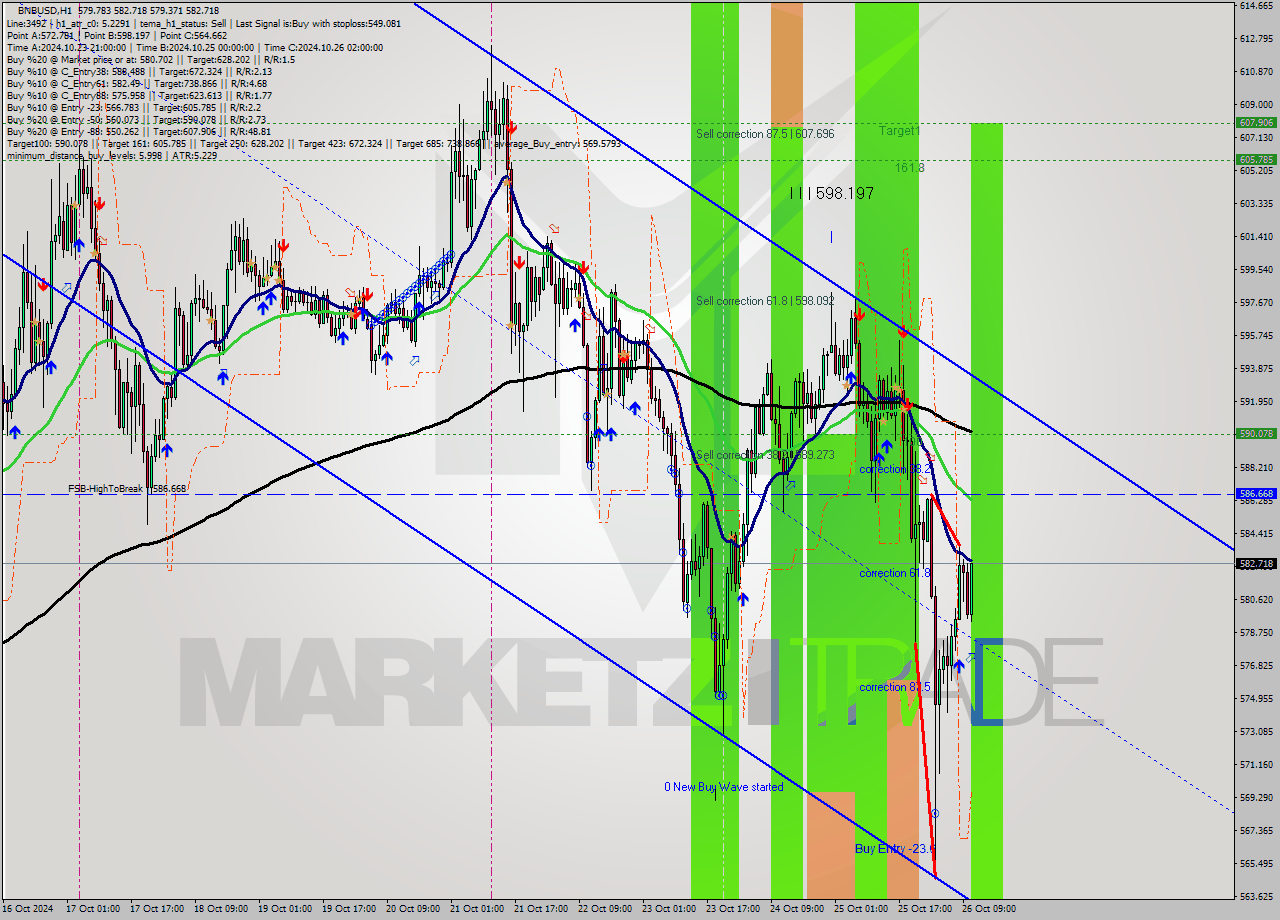Click 'FSB-HighToBreak | 586.668' label
The width and height of the screenshot is (1280, 920).
pyautogui.click(x=127, y=489)
